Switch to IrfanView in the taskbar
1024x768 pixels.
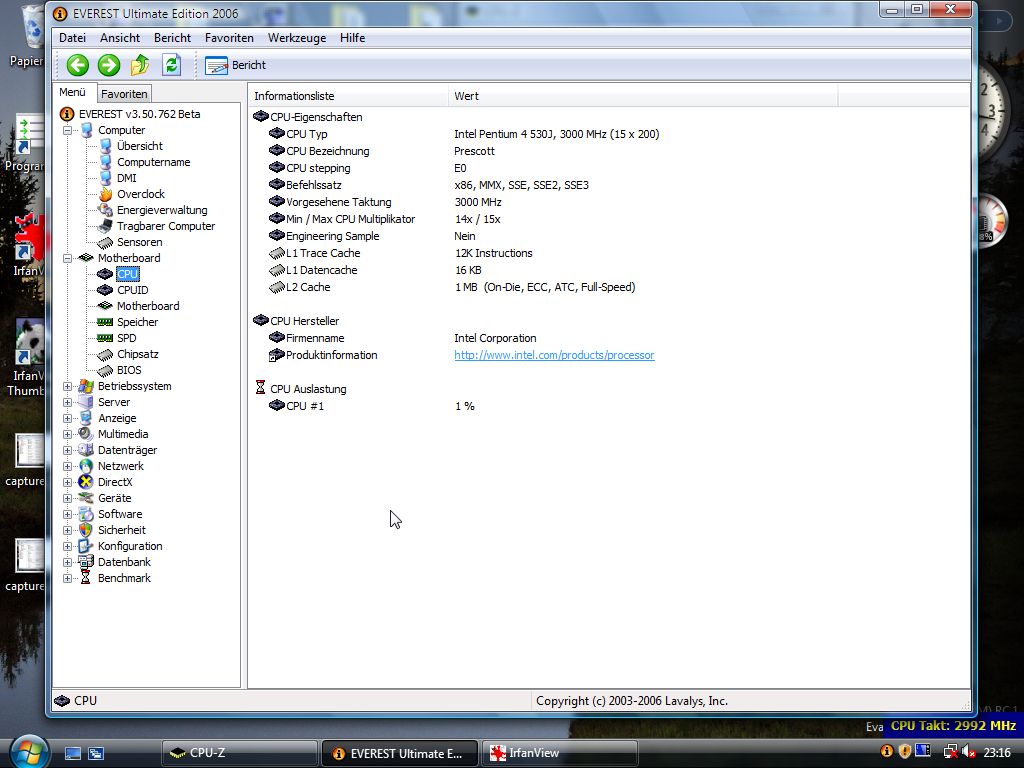click(559, 753)
